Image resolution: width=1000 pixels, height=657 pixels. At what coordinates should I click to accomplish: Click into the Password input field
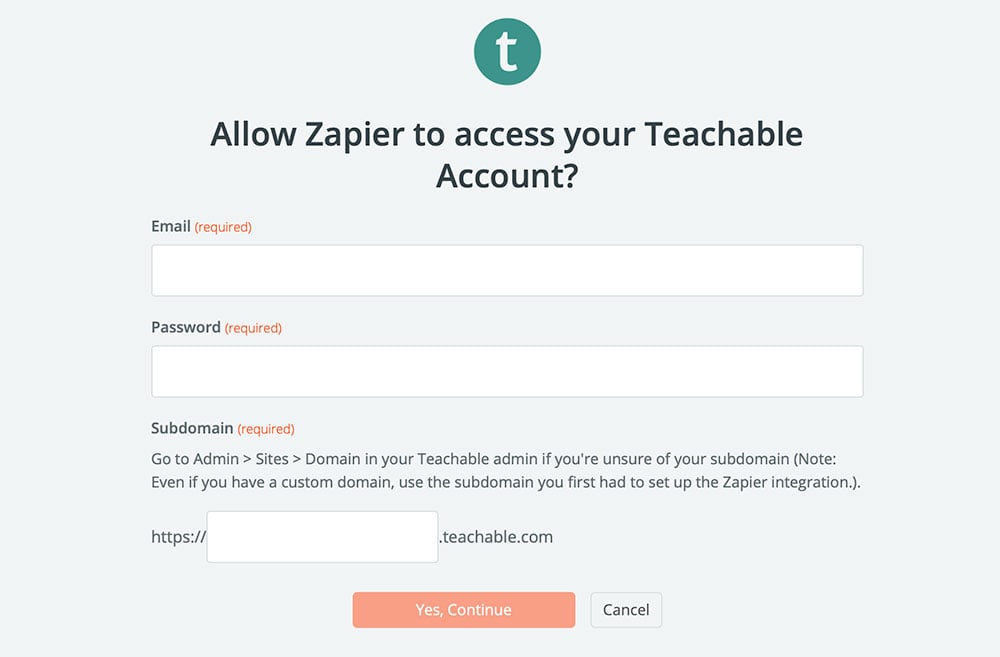click(507, 371)
